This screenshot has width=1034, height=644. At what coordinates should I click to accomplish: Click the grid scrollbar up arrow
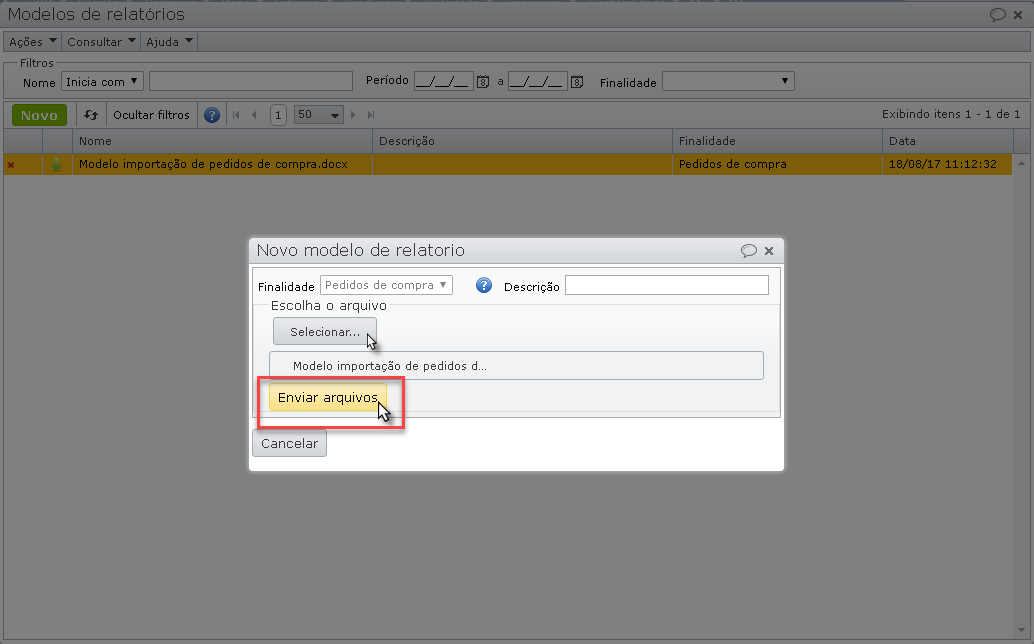point(1021,163)
